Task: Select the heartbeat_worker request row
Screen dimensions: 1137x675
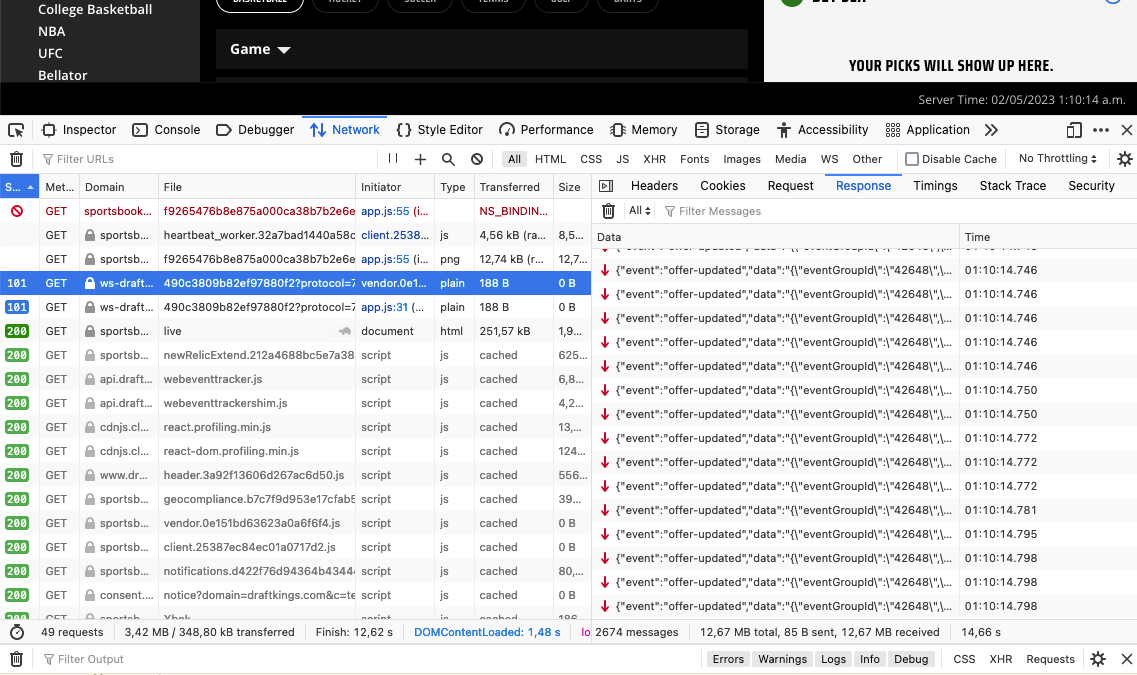Action: [x=295, y=235]
